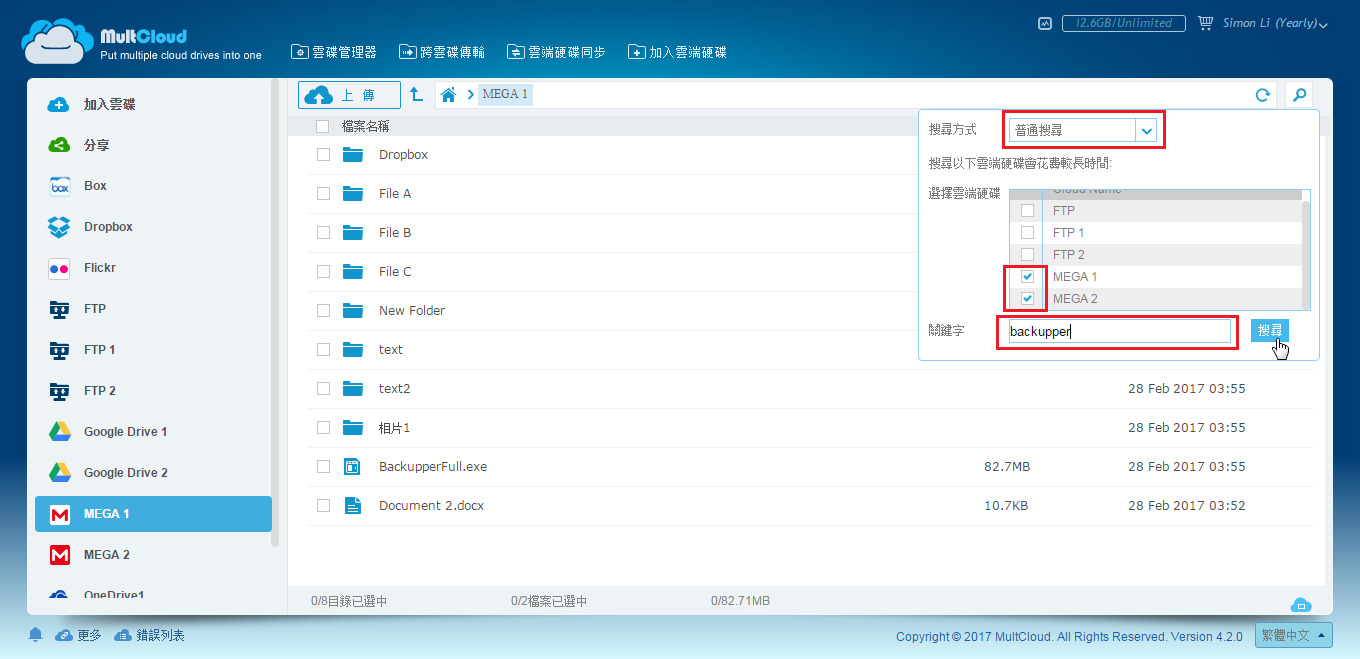Check the File B checkbox
Image resolution: width=1360 pixels, height=659 pixels.
click(323, 232)
